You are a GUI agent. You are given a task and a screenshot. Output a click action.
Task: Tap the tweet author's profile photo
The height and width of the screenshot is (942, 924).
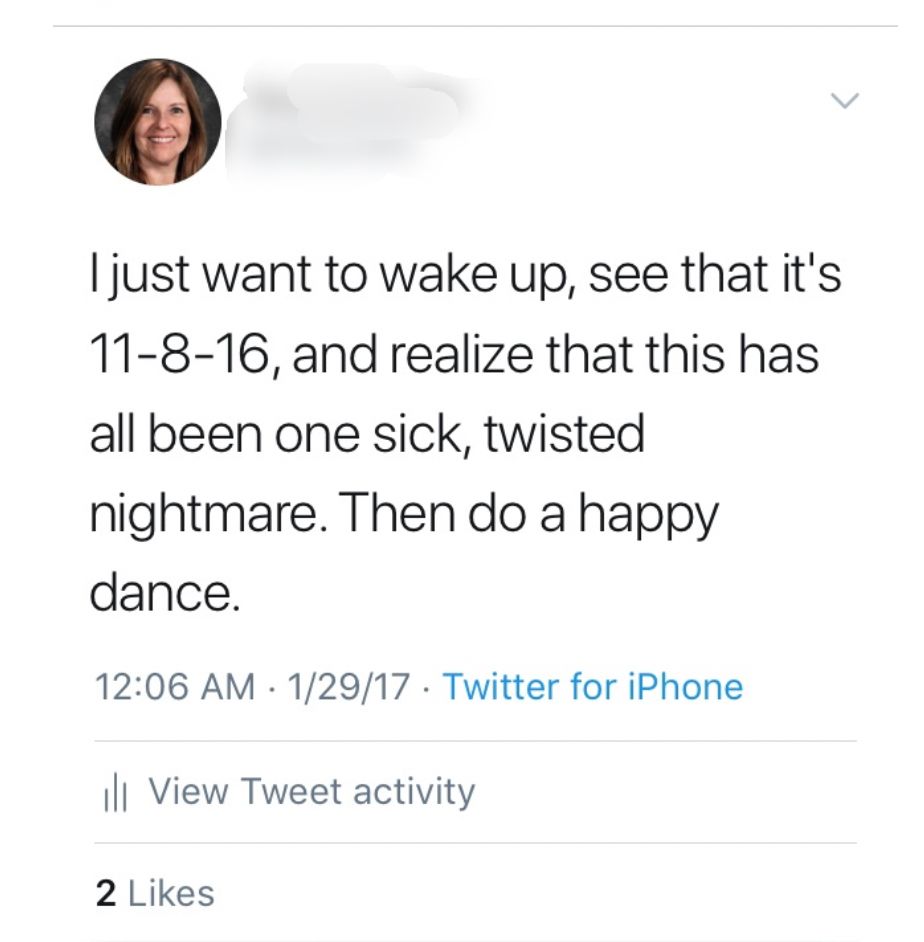click(157, 122)
